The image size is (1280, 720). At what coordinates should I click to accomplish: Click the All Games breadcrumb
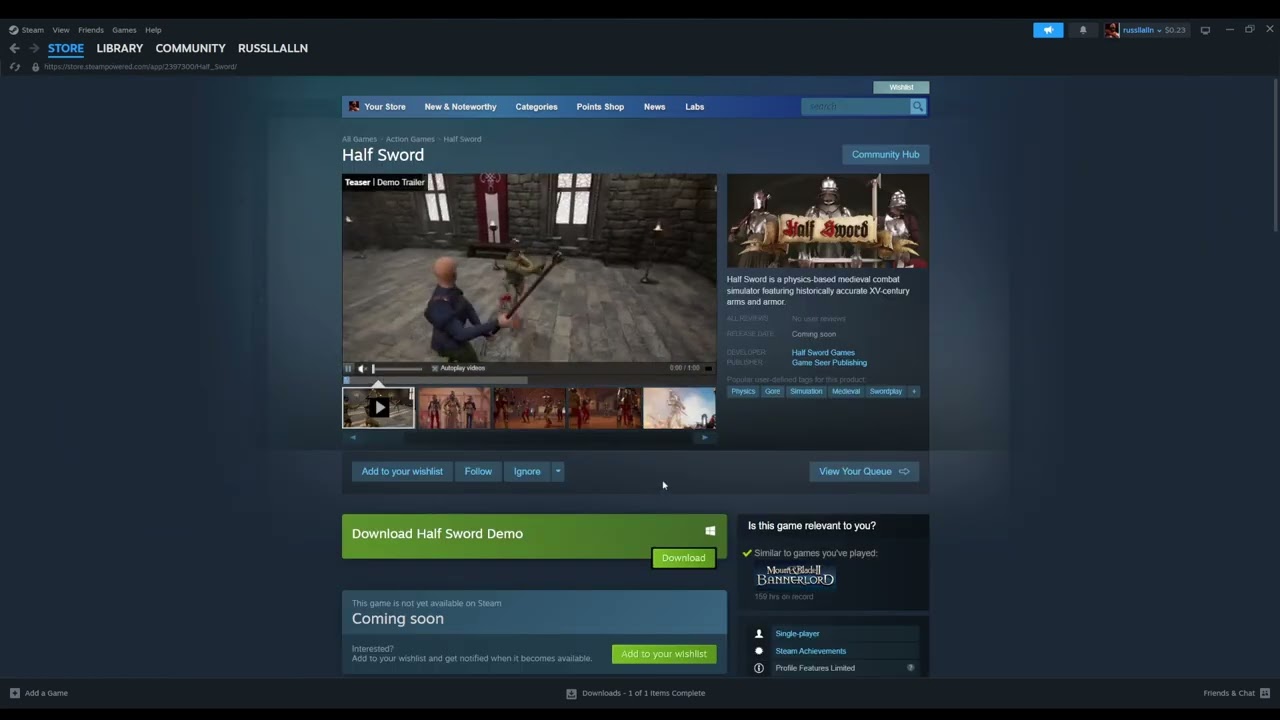coord(359,139)
